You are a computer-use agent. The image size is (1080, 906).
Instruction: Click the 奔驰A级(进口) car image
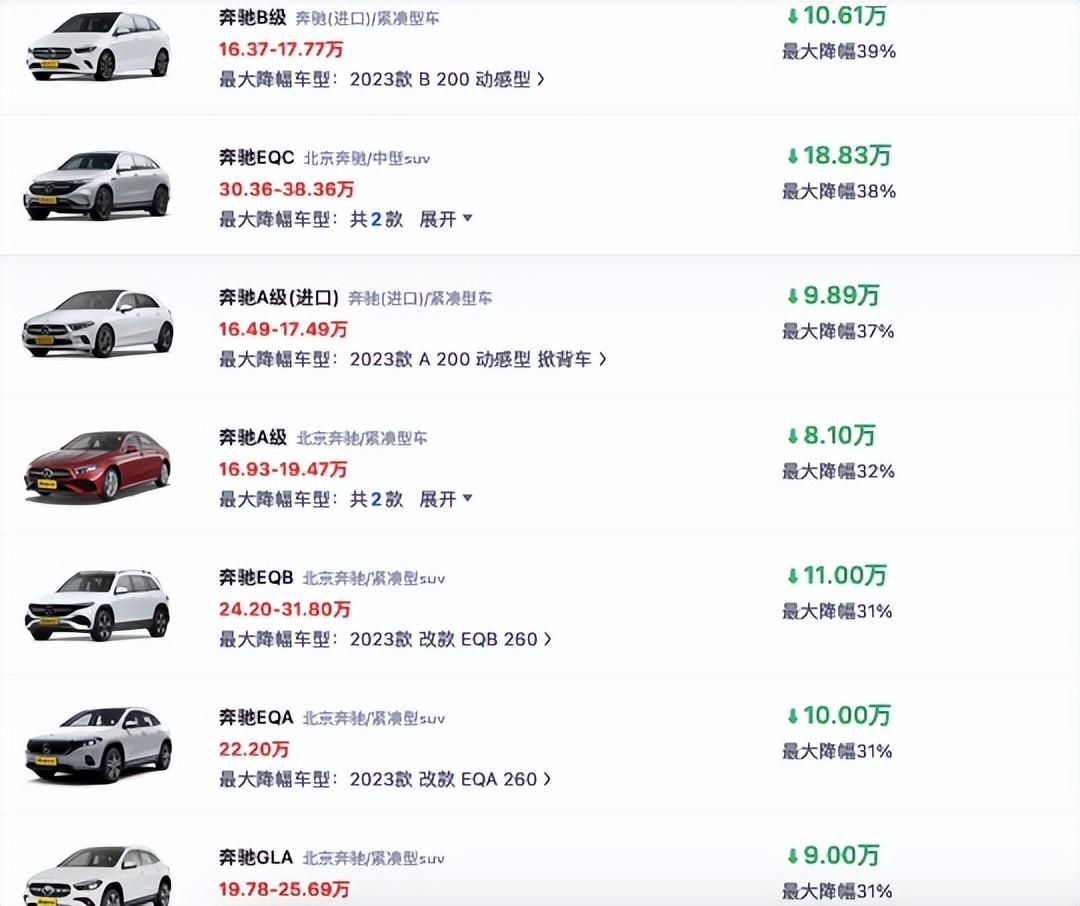[97, 323]
